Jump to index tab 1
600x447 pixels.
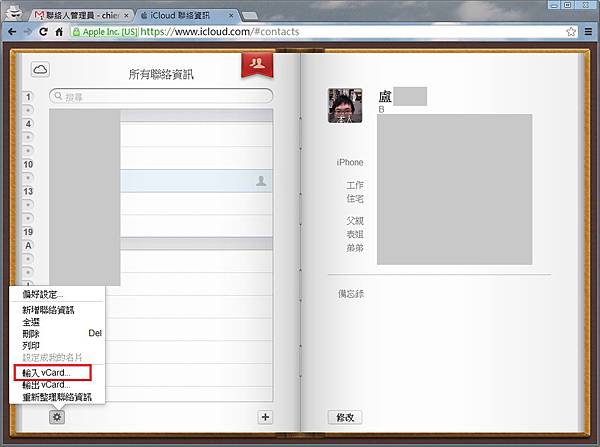point(28,96)
